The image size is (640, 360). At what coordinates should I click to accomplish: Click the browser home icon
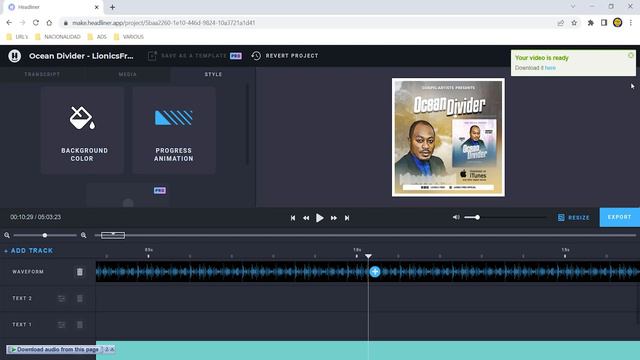point(49,23)
